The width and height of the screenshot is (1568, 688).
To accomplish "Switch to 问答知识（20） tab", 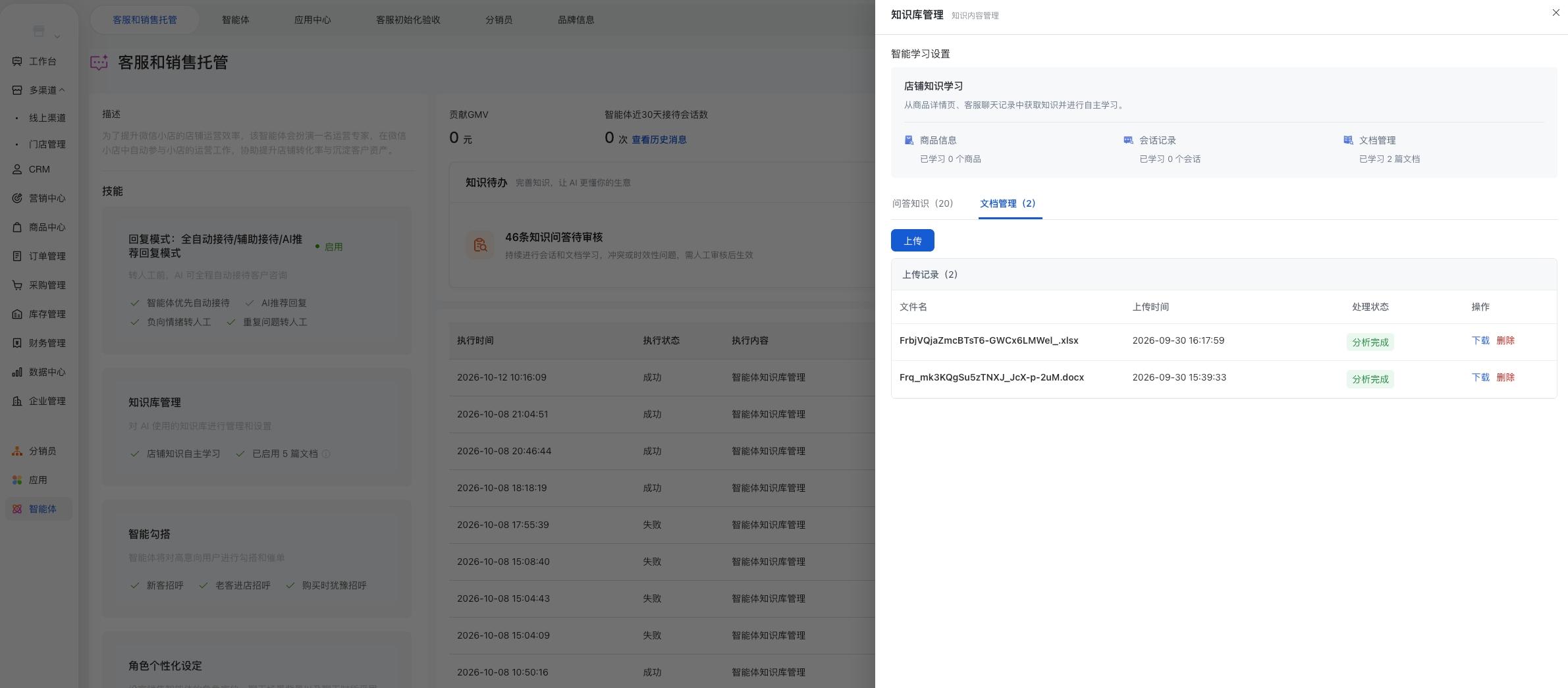I will (x=923, y=203).
